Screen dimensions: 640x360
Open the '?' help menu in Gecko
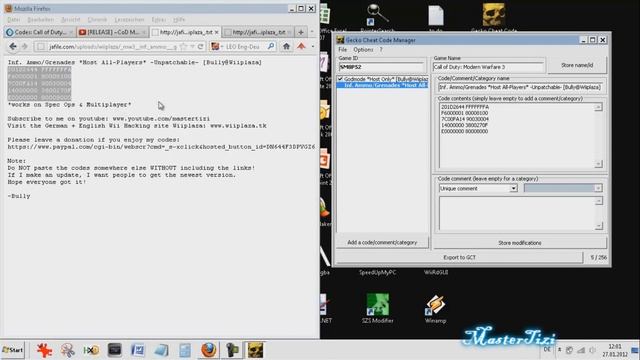[x=381, y=49]
